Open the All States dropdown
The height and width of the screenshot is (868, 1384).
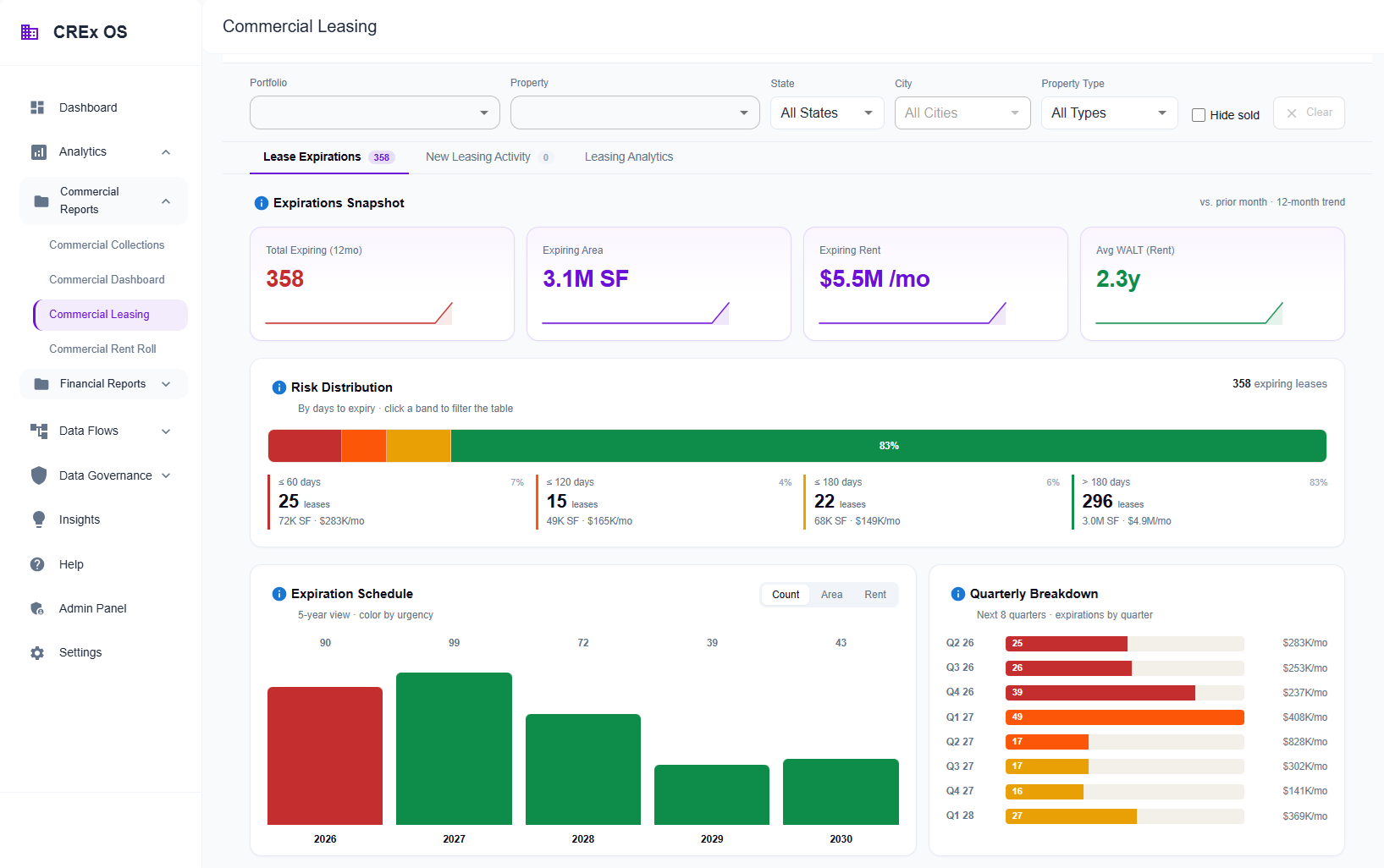(827, 113)
